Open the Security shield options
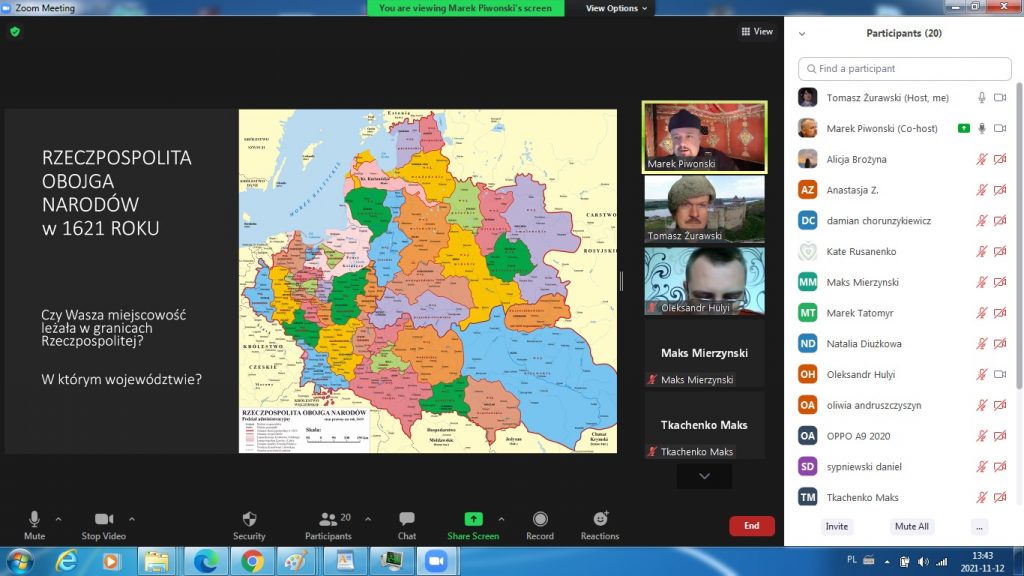Screen dimensions: 1024x576 click(x=249, y=520)
